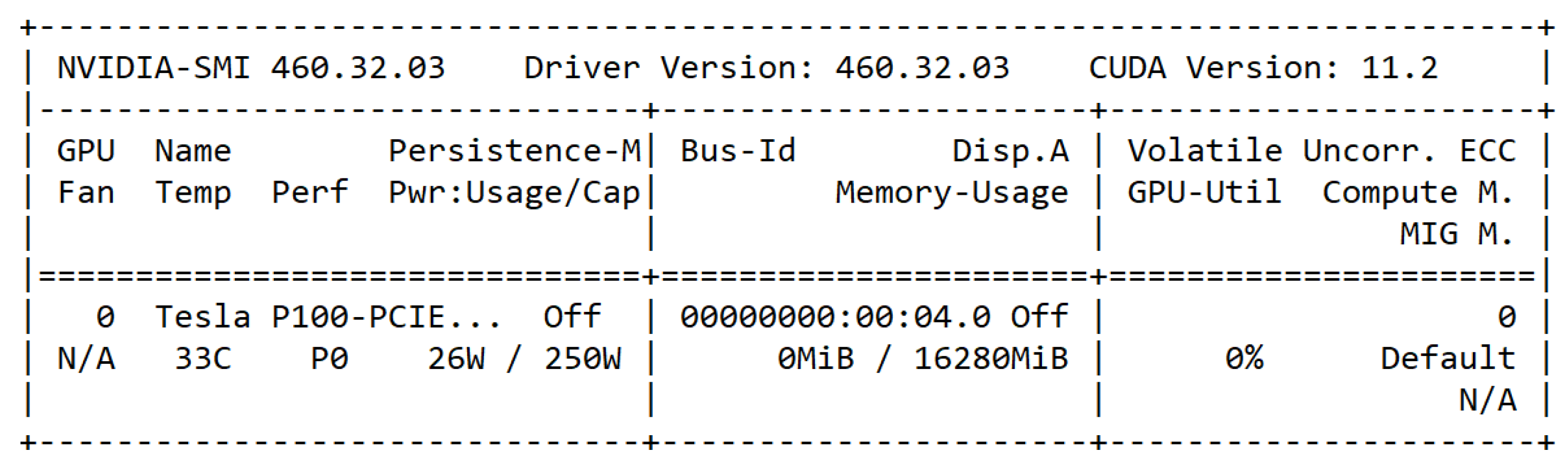Click the 26W / 250W power usage
The width and height of the screenshot is (1568, 473).
click(524, 359)
